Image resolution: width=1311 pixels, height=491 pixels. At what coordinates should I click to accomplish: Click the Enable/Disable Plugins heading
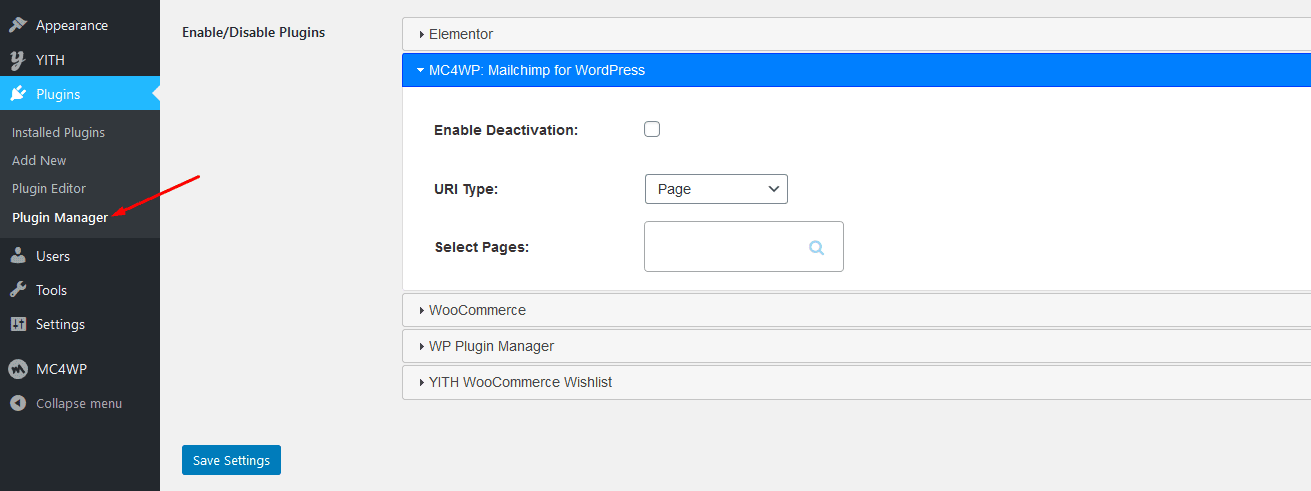click(x=254, y=32)
